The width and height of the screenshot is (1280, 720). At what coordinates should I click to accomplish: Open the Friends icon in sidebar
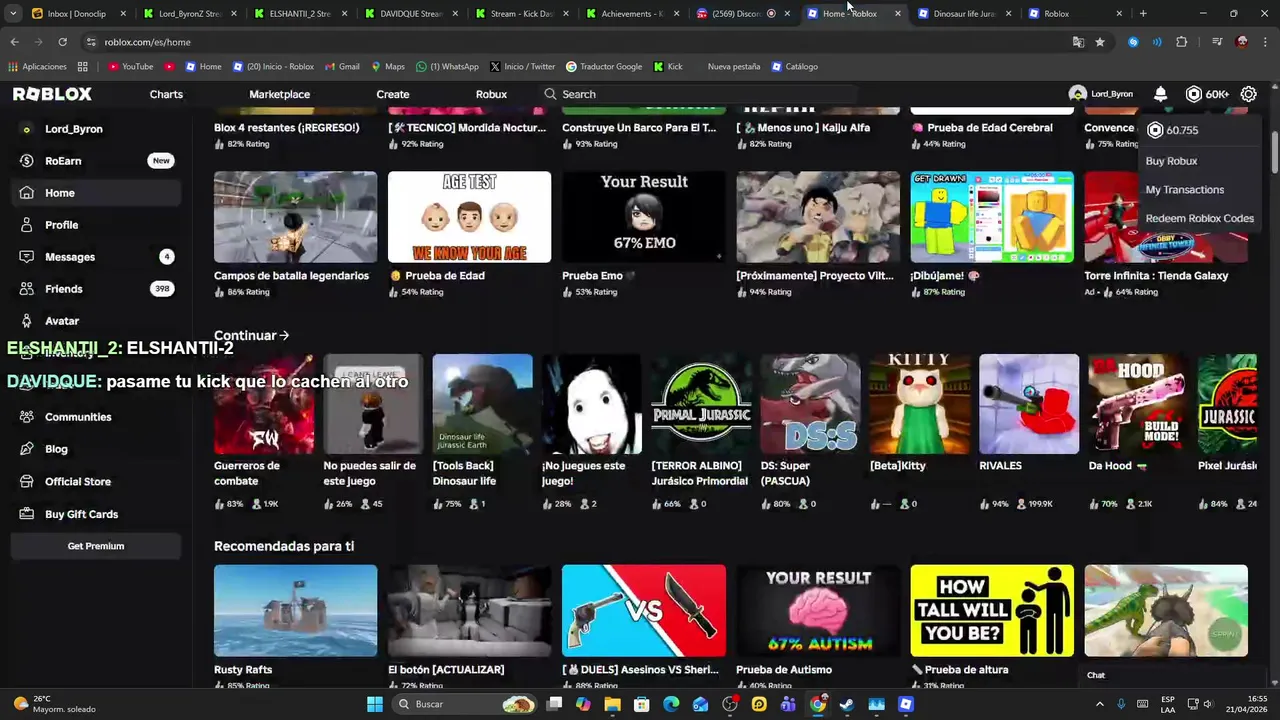click(x=26, y=289)
